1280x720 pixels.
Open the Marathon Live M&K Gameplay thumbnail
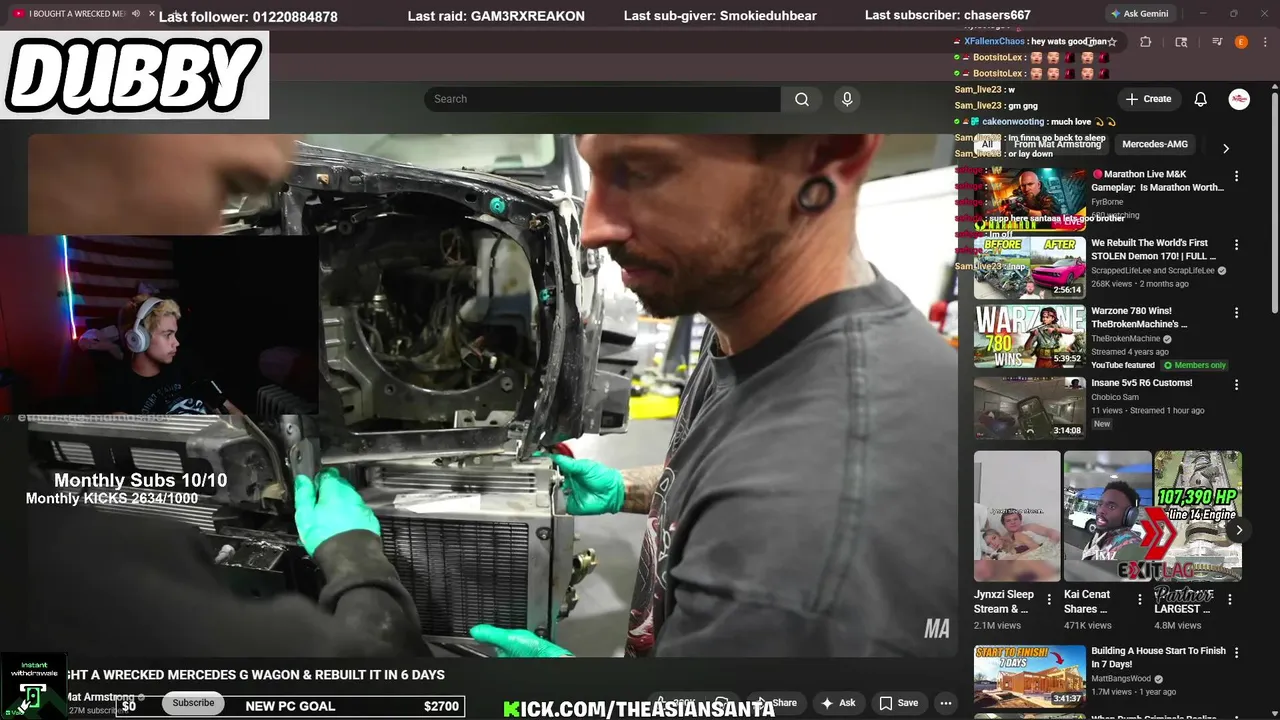pos(1029,199)
